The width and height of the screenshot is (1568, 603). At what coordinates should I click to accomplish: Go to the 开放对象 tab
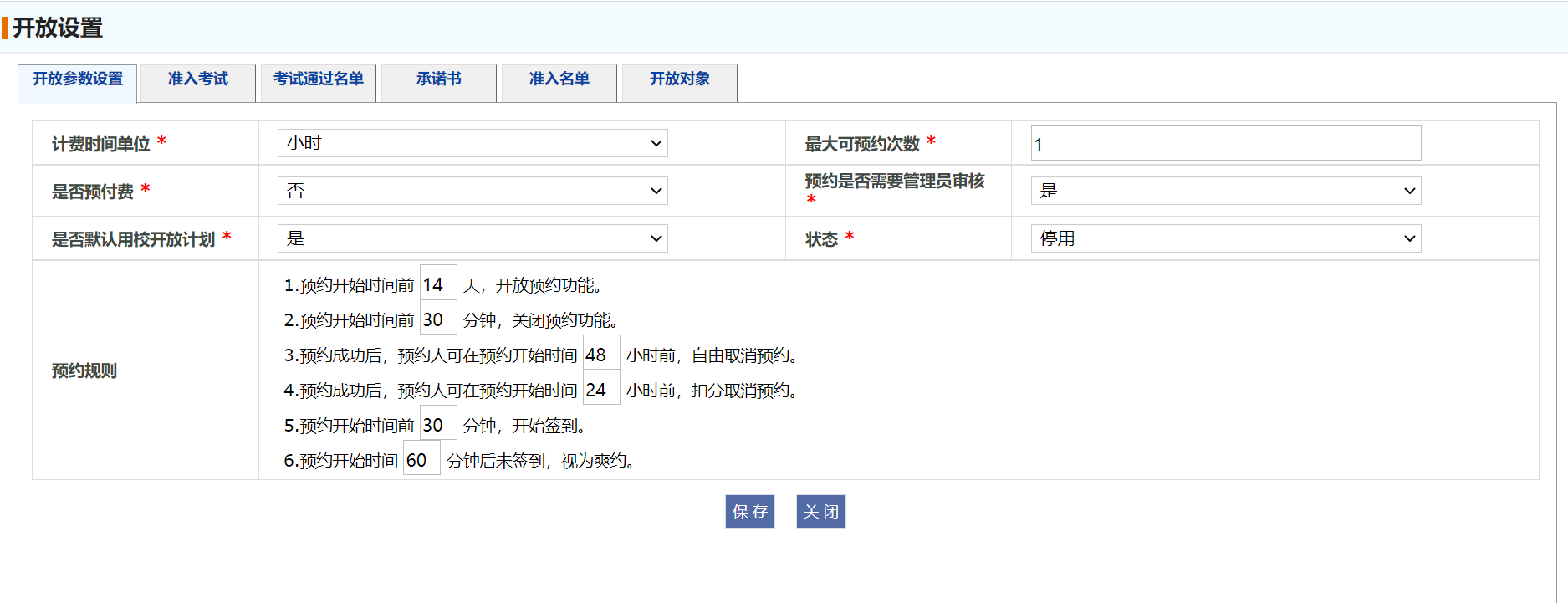[679, 79]
